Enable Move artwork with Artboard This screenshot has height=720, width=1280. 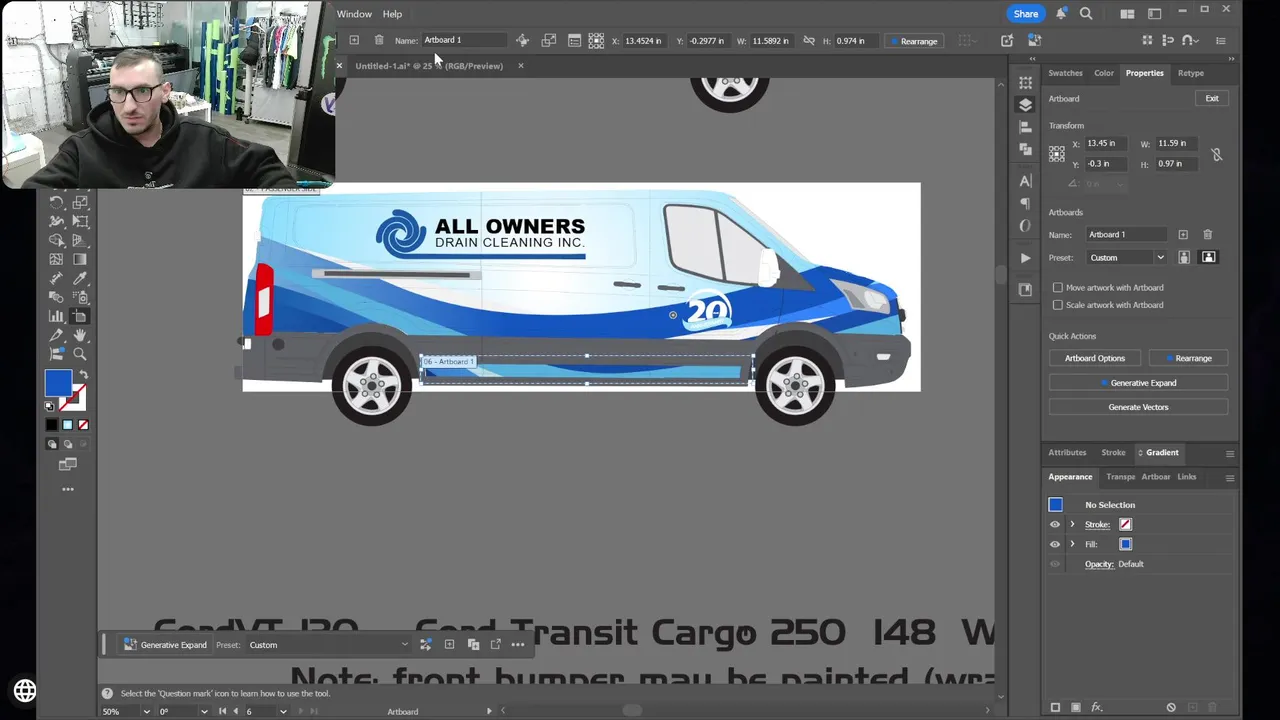1058,288
